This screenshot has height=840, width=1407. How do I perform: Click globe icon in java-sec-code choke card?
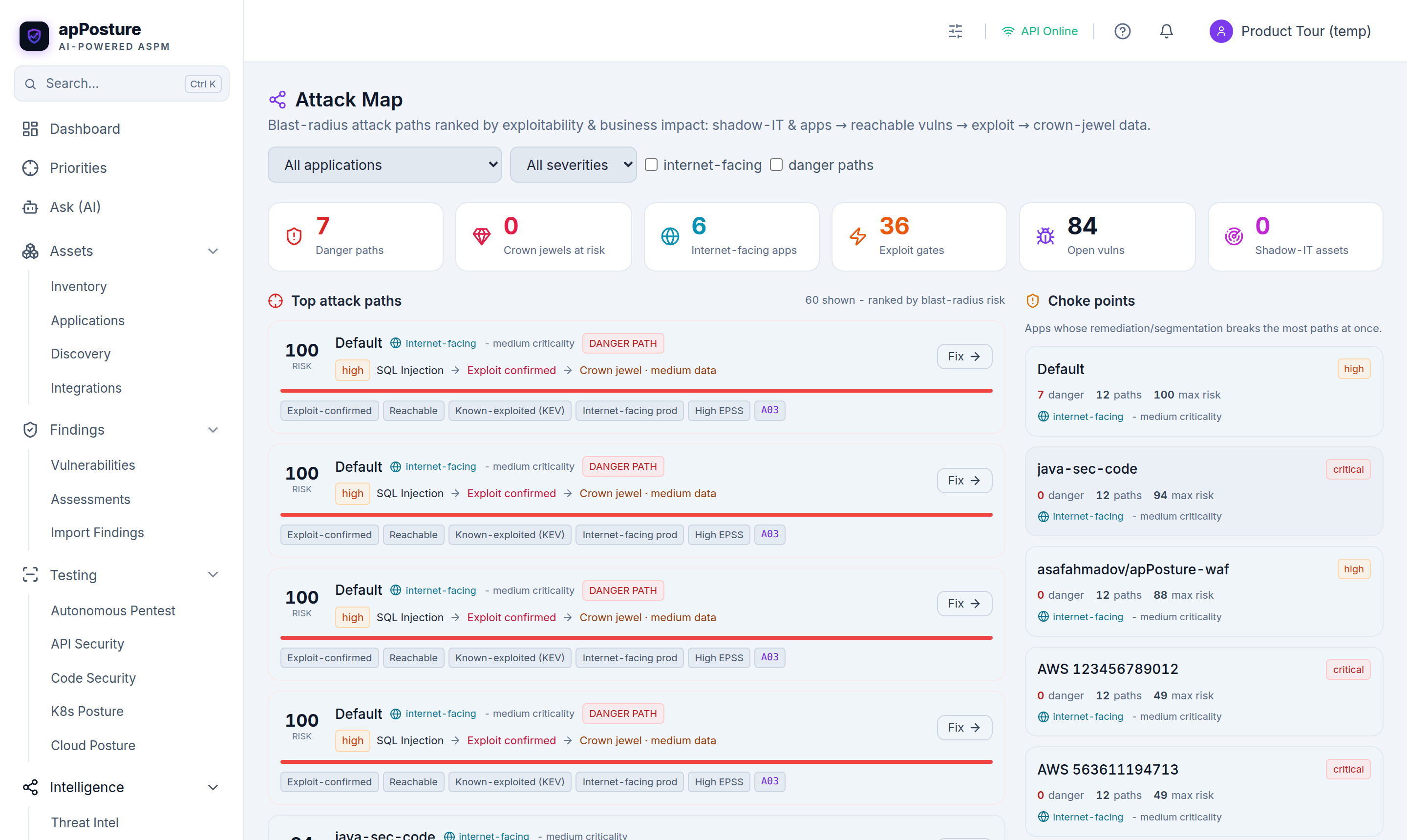coord(1043,517)
